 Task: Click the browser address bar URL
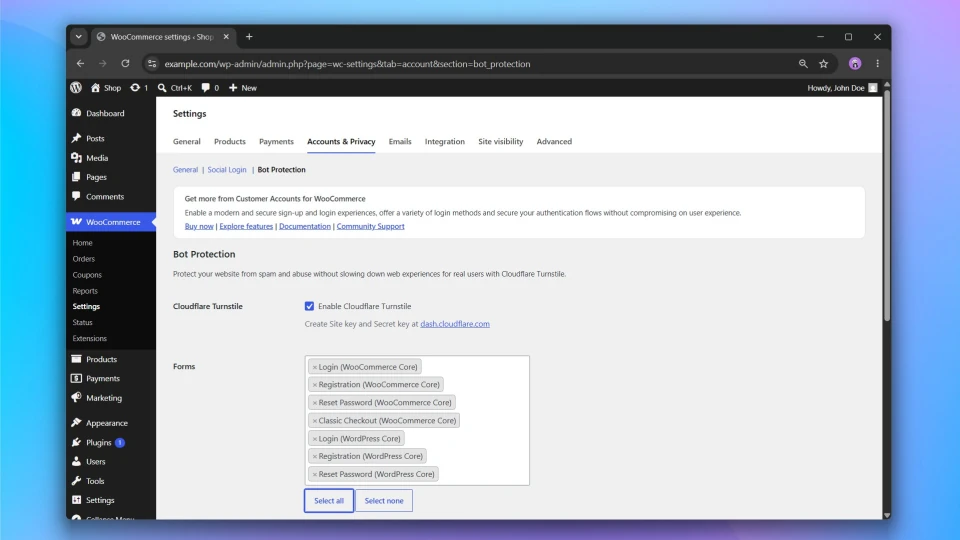(347, 64)
